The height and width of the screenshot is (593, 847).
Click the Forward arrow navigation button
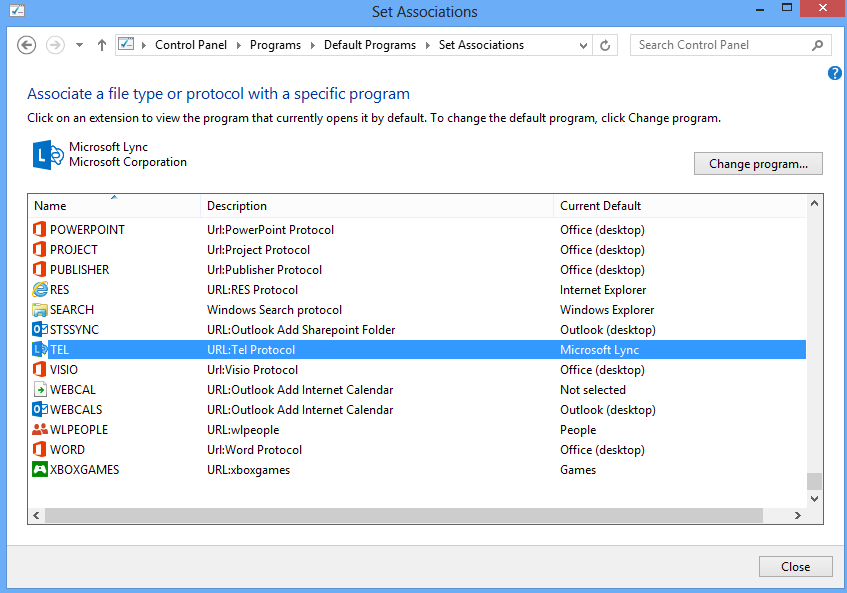(55, 45)
